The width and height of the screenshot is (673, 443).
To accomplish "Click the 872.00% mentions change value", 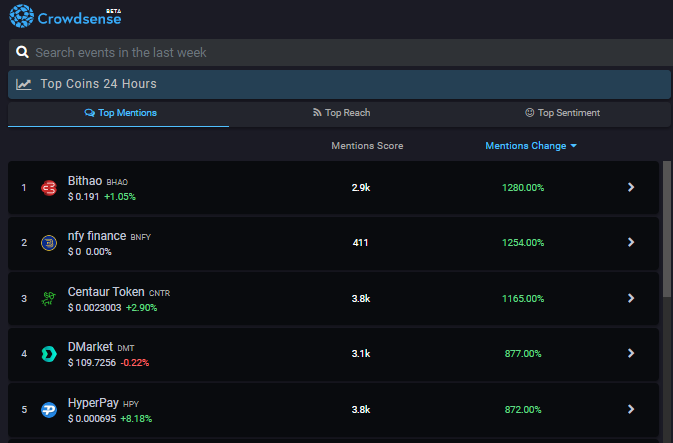I will coord(523,410).
